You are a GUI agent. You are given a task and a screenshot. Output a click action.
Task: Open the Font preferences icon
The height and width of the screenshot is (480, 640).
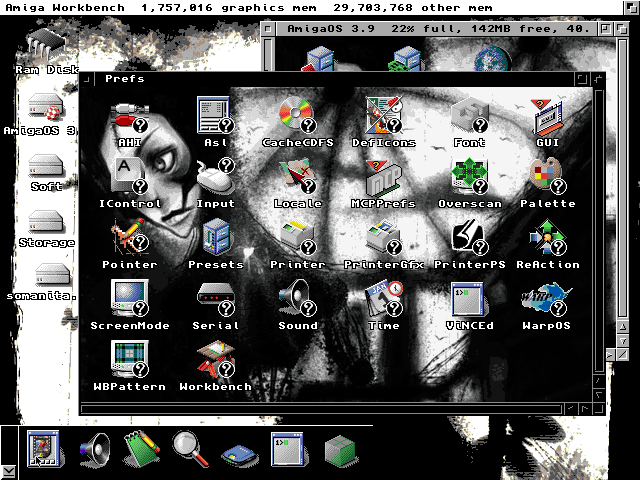[469, 116]
